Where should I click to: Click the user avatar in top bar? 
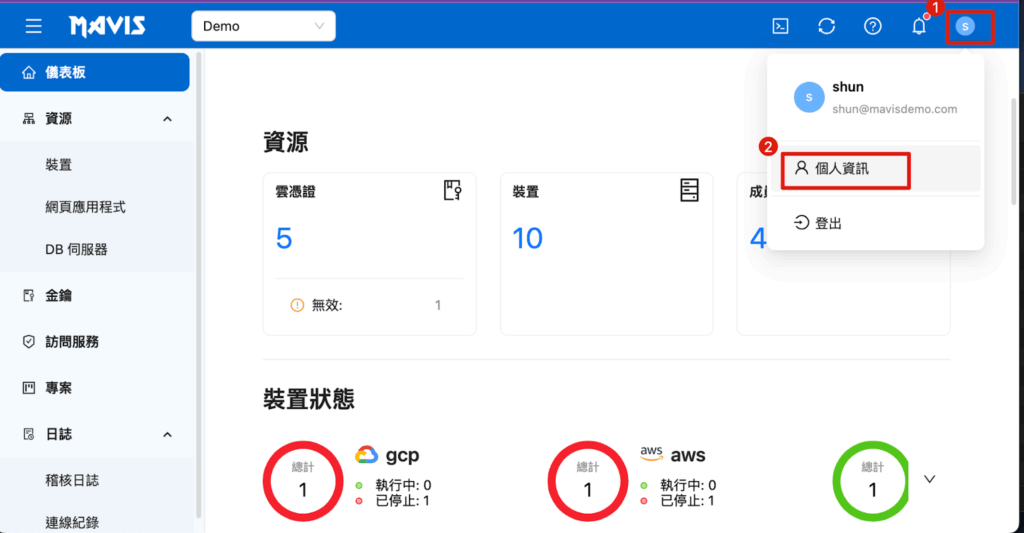pyautogui.click(x=965, y=26)
